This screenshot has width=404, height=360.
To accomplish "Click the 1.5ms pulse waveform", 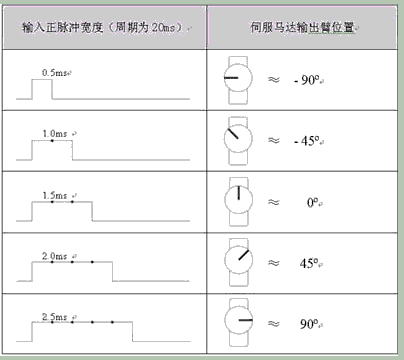I will 103,211.
